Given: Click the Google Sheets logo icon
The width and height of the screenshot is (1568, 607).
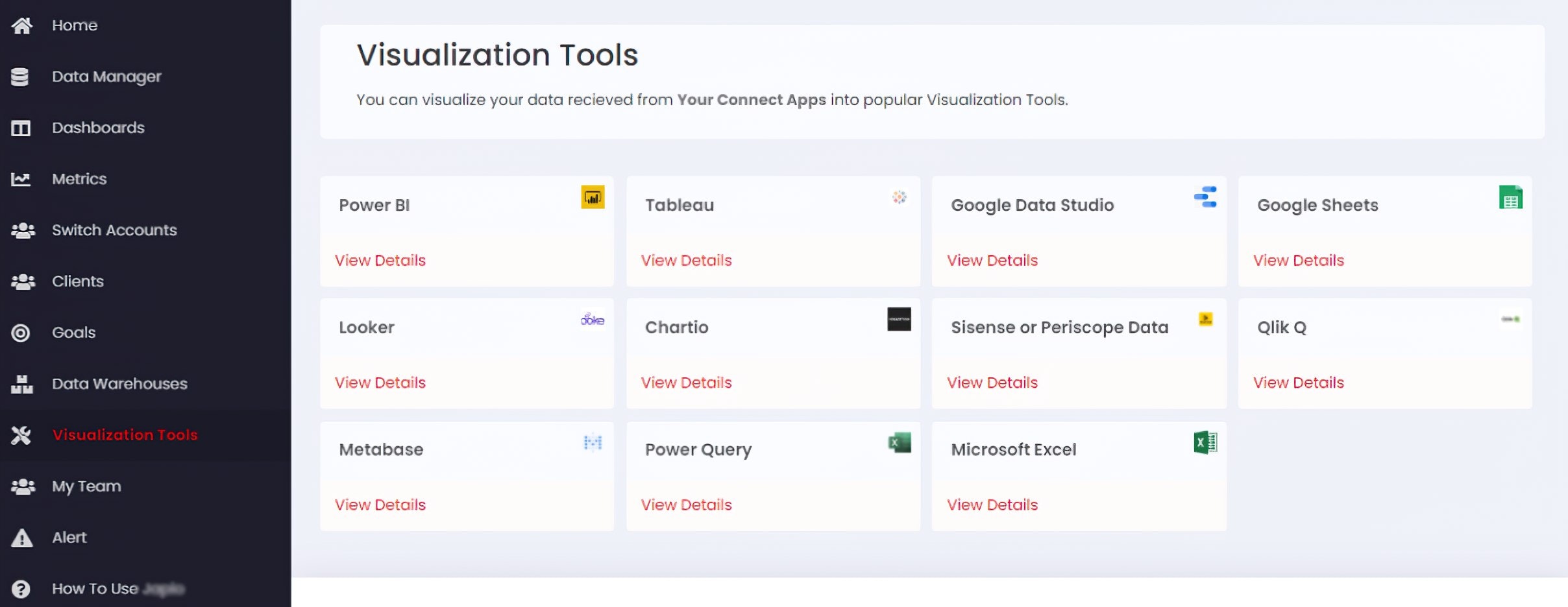Looking at the screenshot, I should (x=1511, y=197).
